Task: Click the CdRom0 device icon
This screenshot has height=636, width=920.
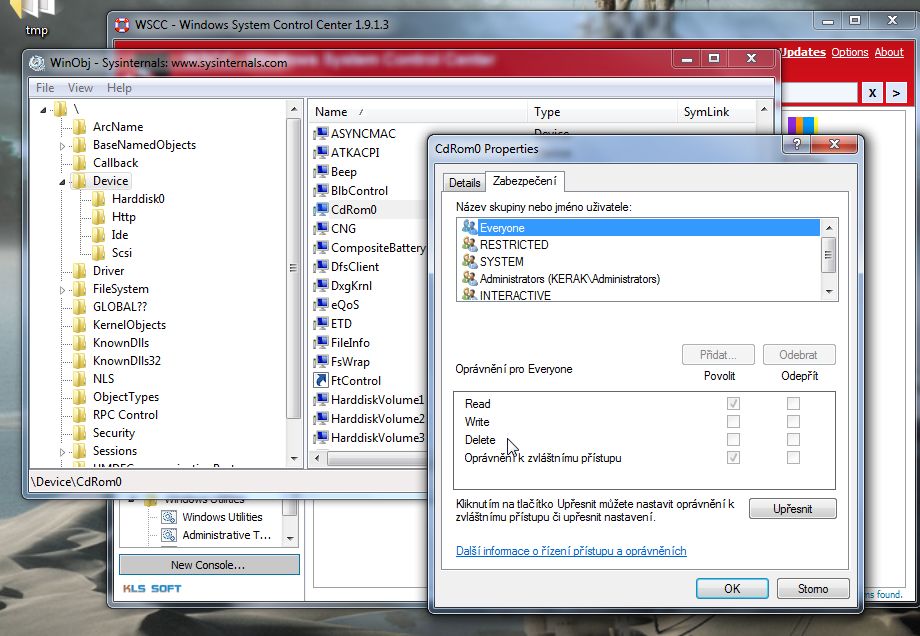Action: [321, 210]
